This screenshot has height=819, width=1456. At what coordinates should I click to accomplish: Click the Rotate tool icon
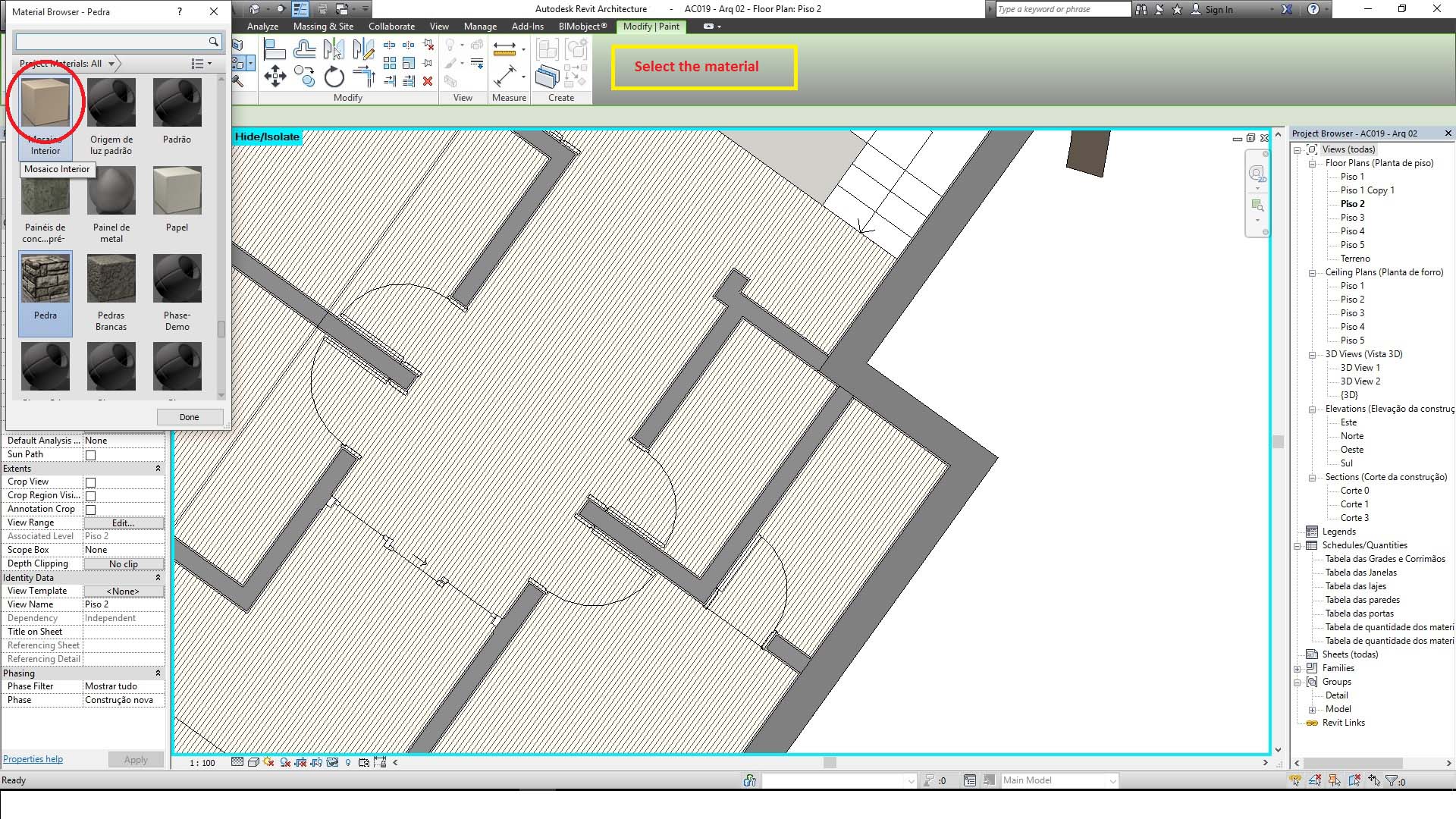(334, 77)
